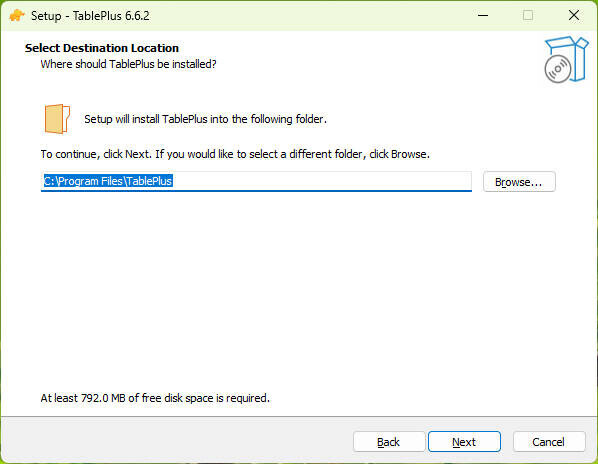The image size is (598, 464).
Task: Click the 'To continue, click Next' instruction text
Action: (x=235, y=154)
